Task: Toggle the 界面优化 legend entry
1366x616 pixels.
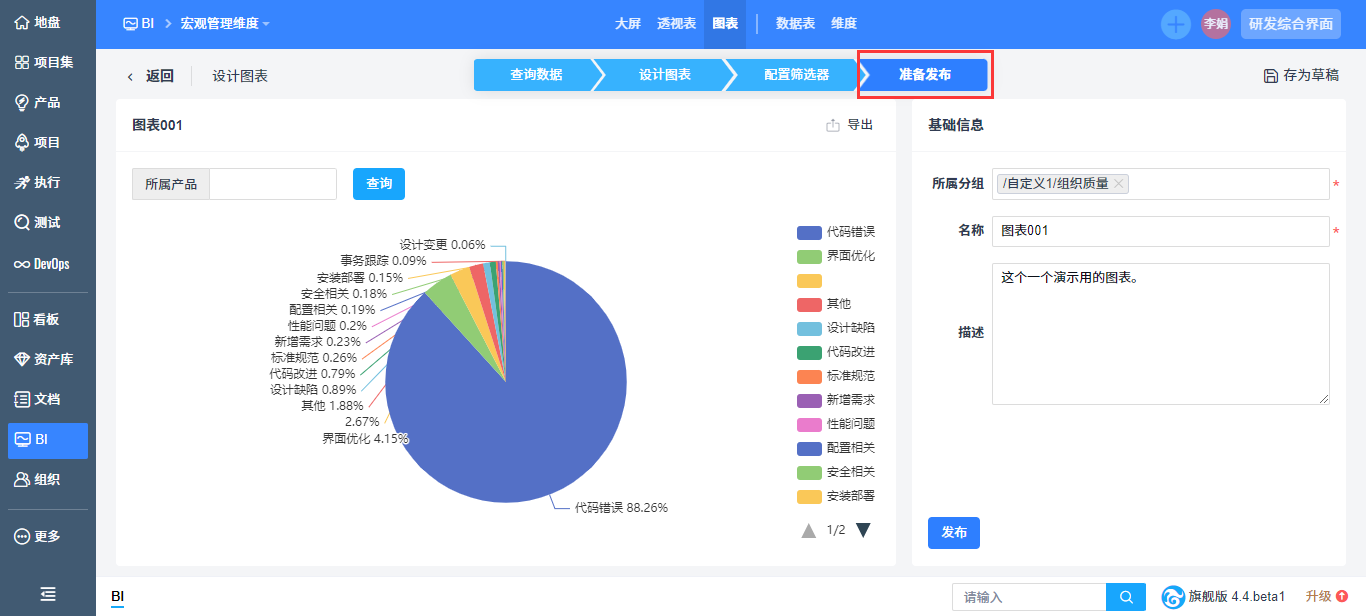Action: pos(836,256)
